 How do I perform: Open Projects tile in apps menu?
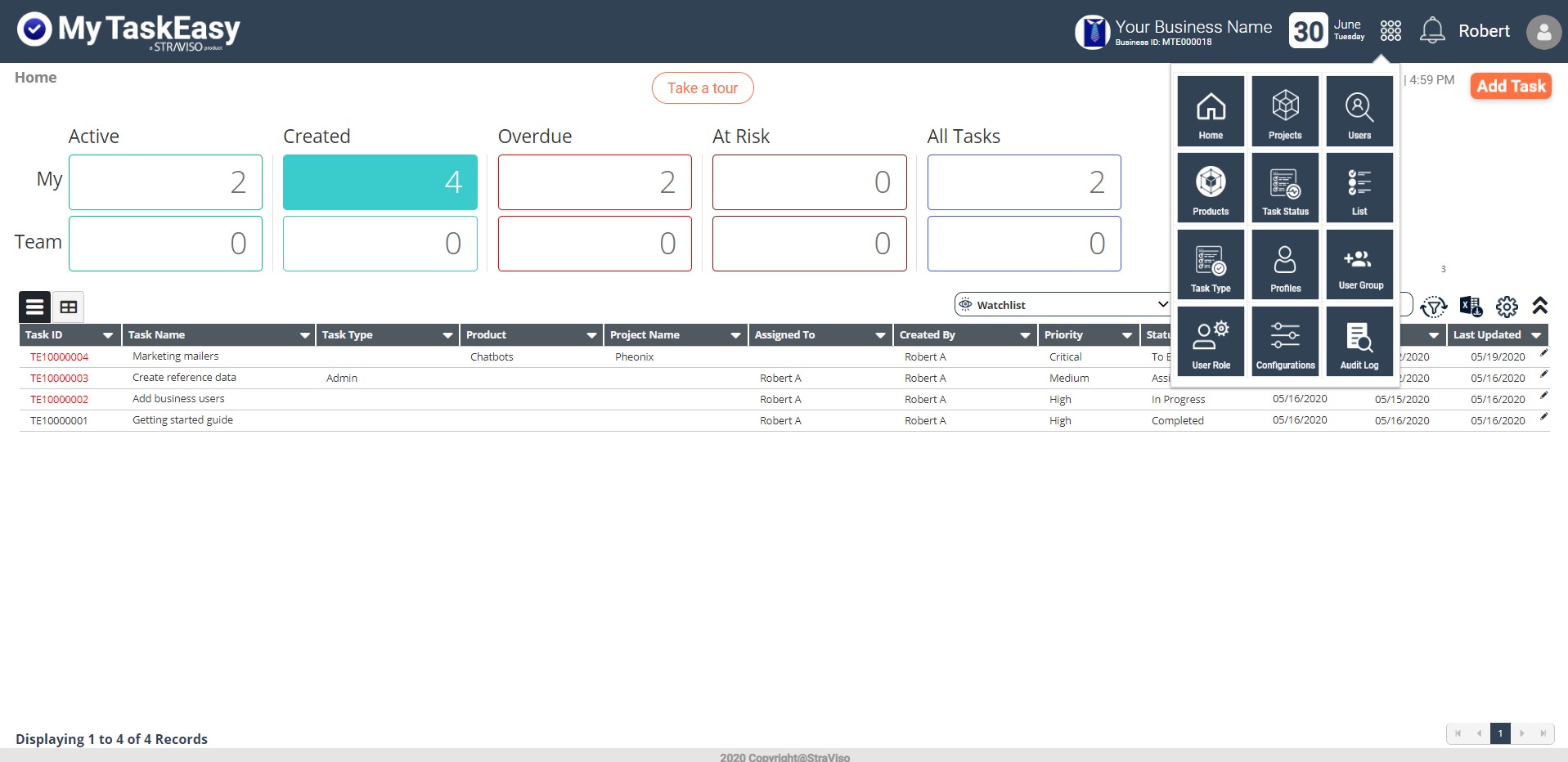(1285, 111)
